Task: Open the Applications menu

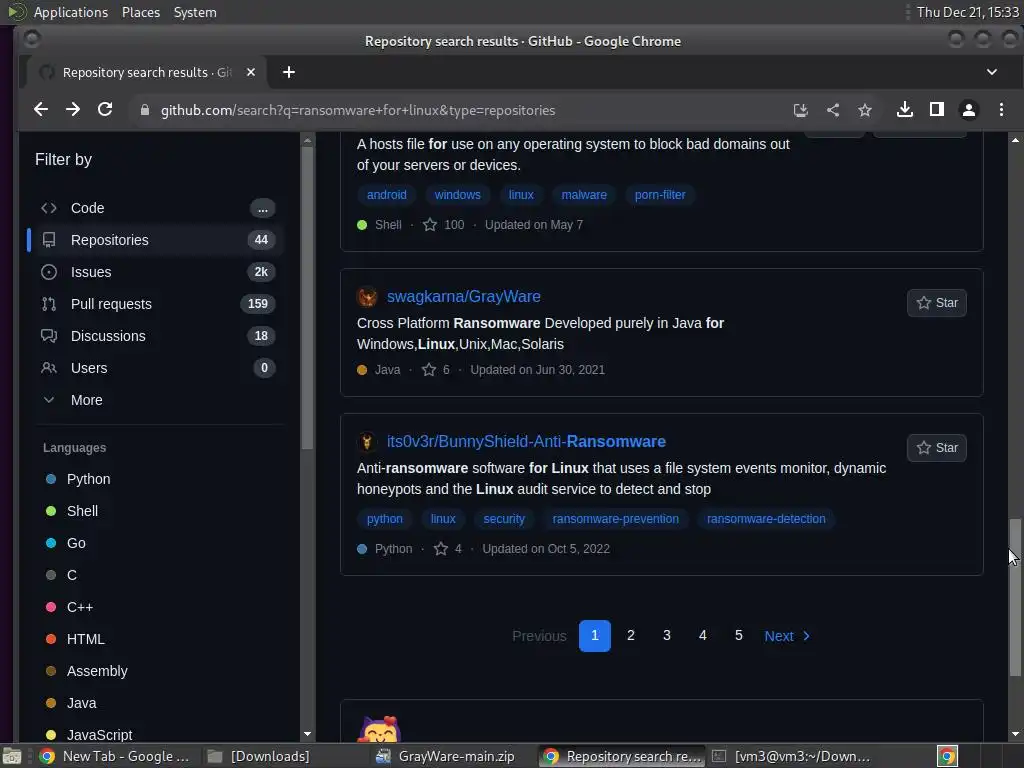Action: pyautogui.click(x=71, y=12)
